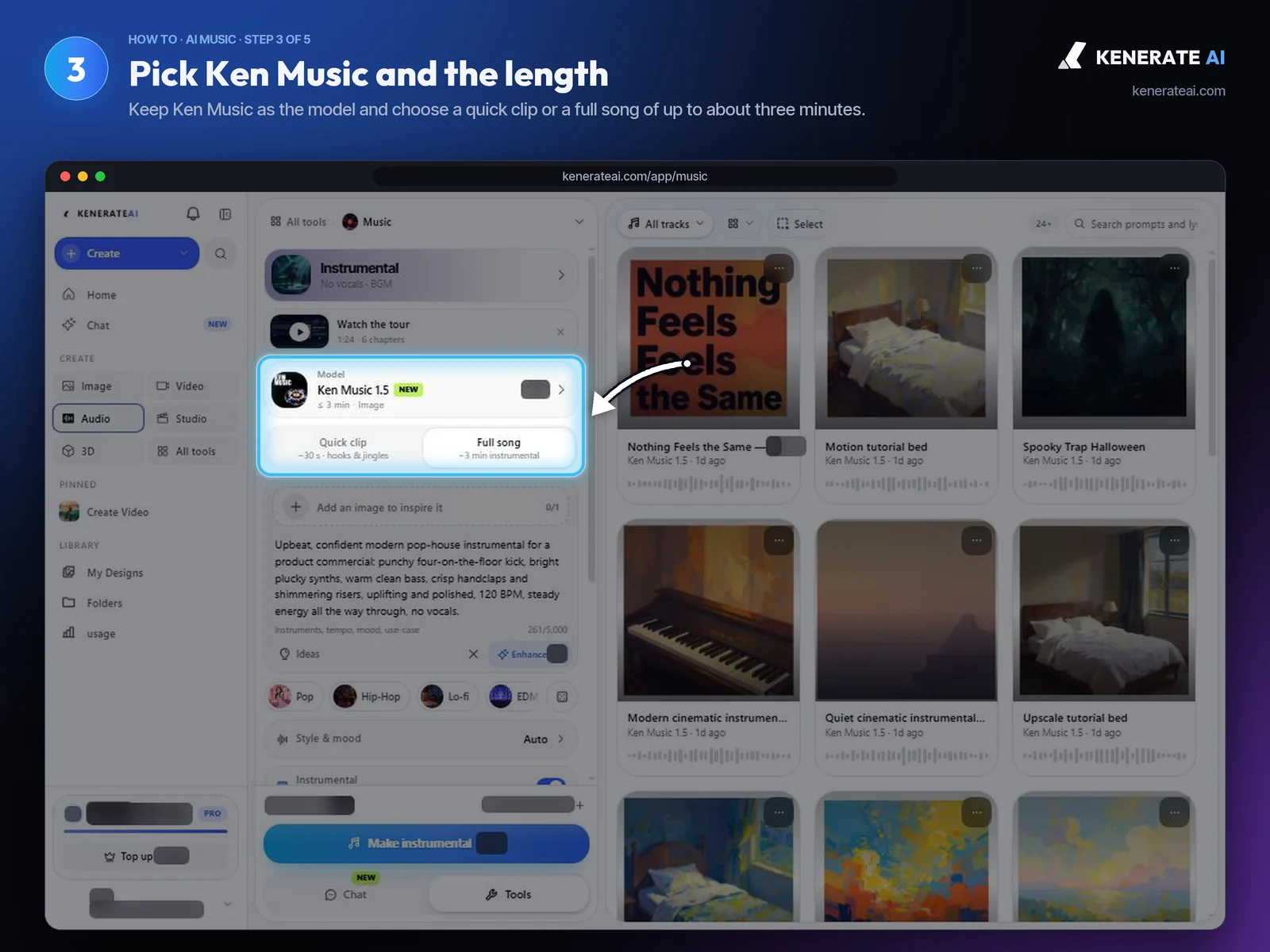Select the Lo-fi genre chip
Screen dimensions: 1270x952
tap(446, 697)
